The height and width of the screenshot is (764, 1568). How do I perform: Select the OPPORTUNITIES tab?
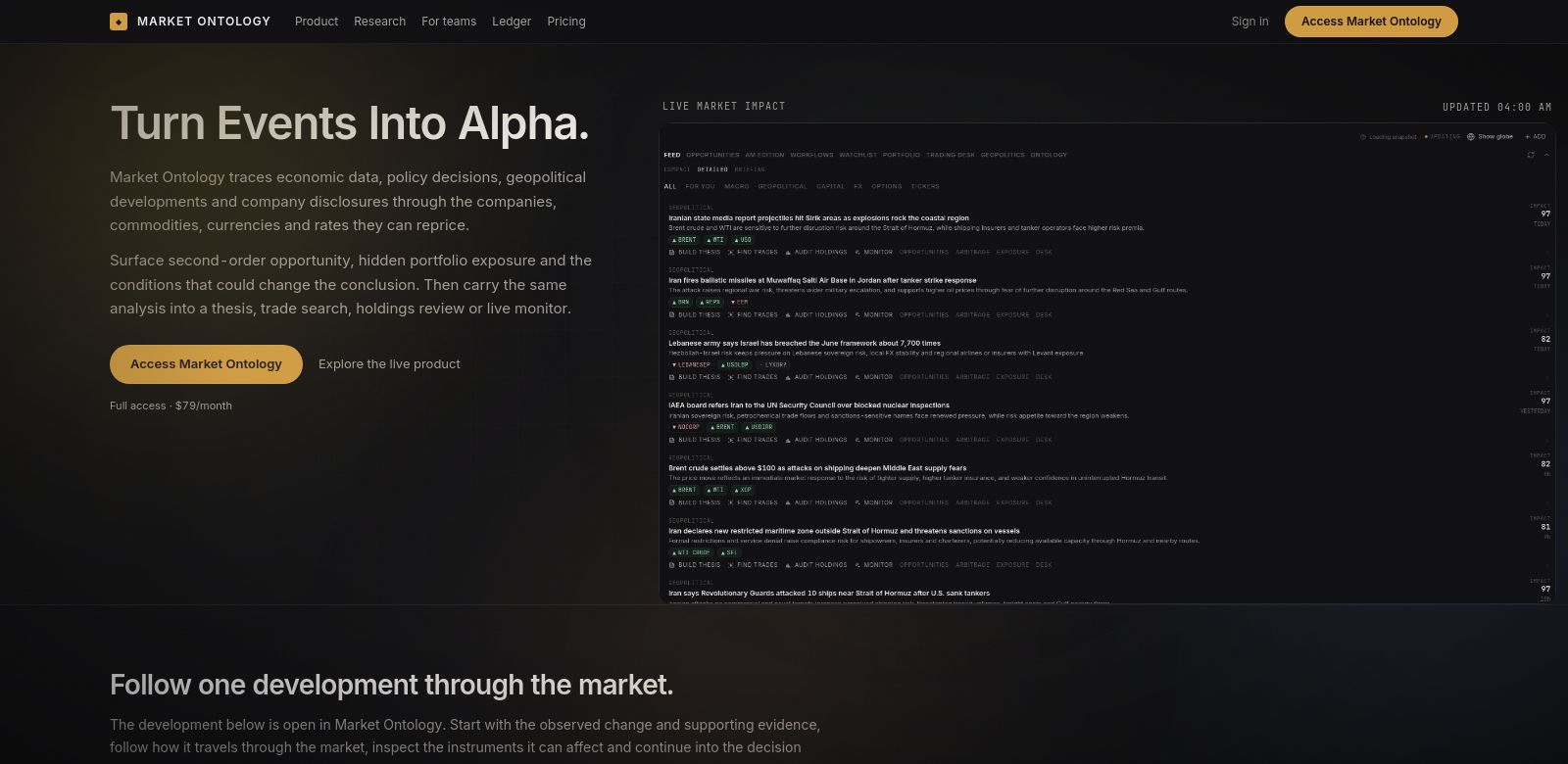click(712, 155)
